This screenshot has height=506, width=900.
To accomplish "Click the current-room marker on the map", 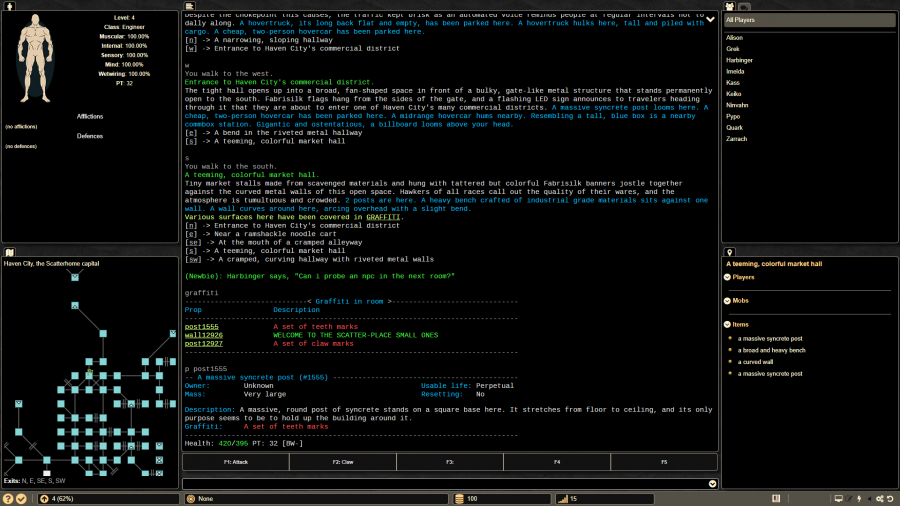I will [89, 373].
